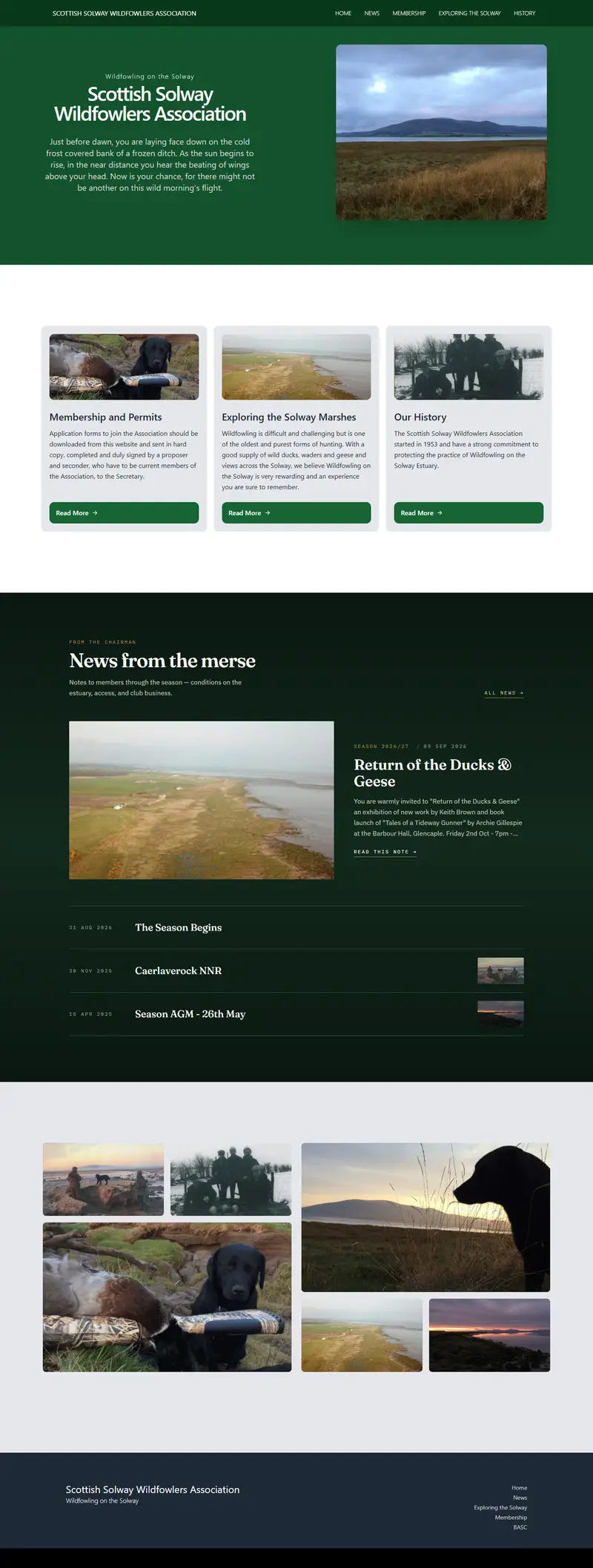Open the Exploring the Solway Marshes heading

(289, 417)
